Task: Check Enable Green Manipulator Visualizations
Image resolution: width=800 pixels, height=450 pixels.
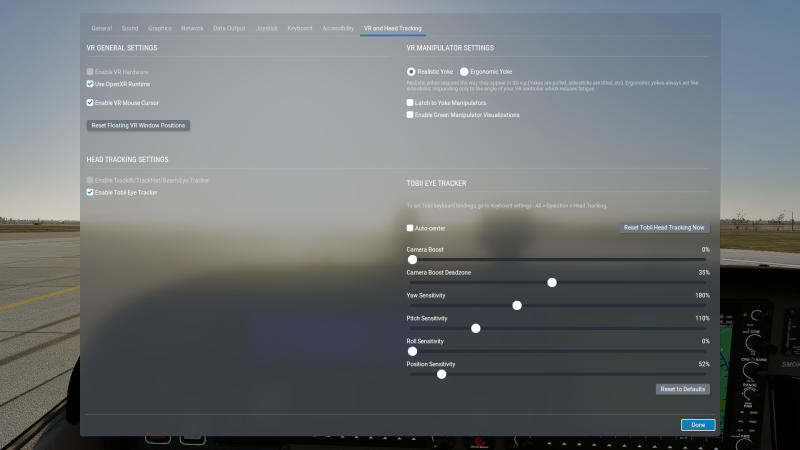Action: tap(410, 114)
